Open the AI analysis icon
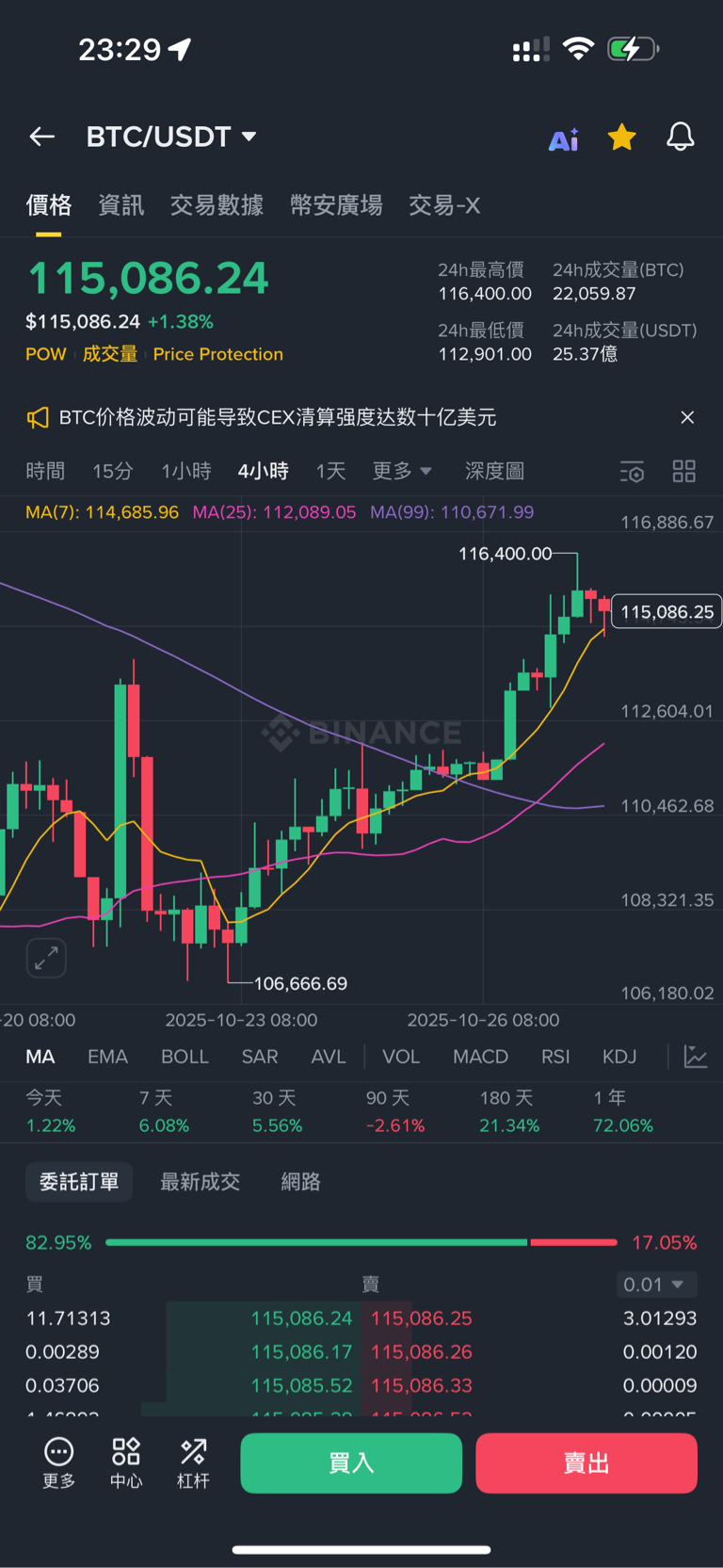 tap(564, 139)
